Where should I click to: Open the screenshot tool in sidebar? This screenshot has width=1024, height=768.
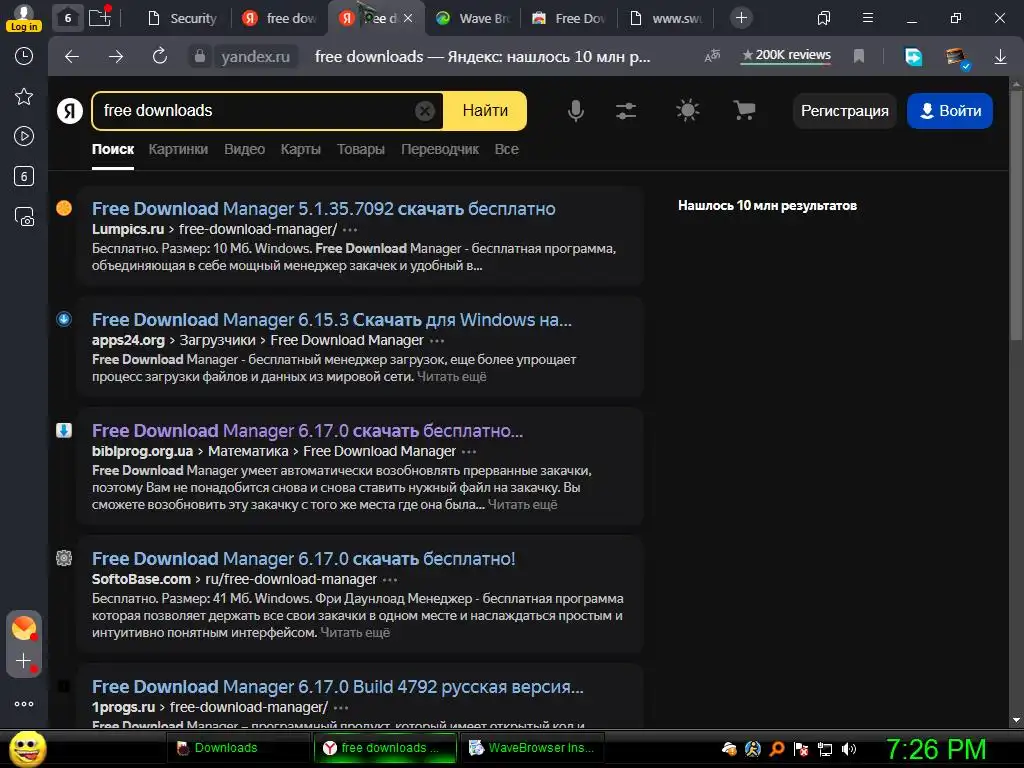[x=24, y=216]
